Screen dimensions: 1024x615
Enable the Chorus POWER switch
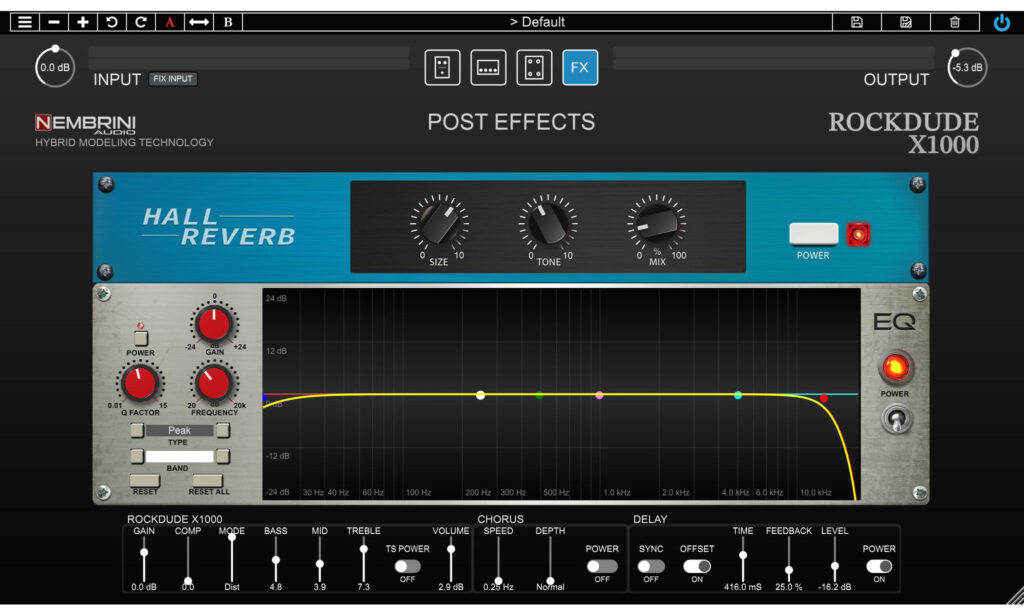point(602,566)
